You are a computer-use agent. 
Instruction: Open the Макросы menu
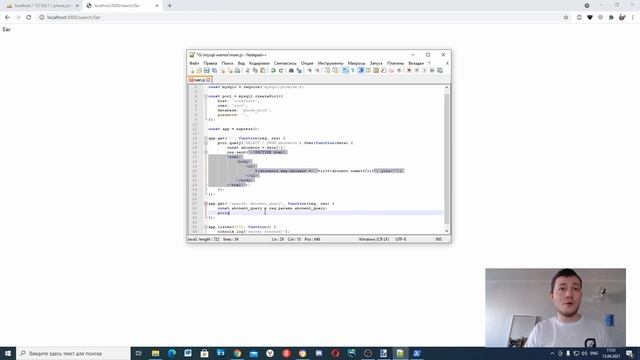point(356,63)
